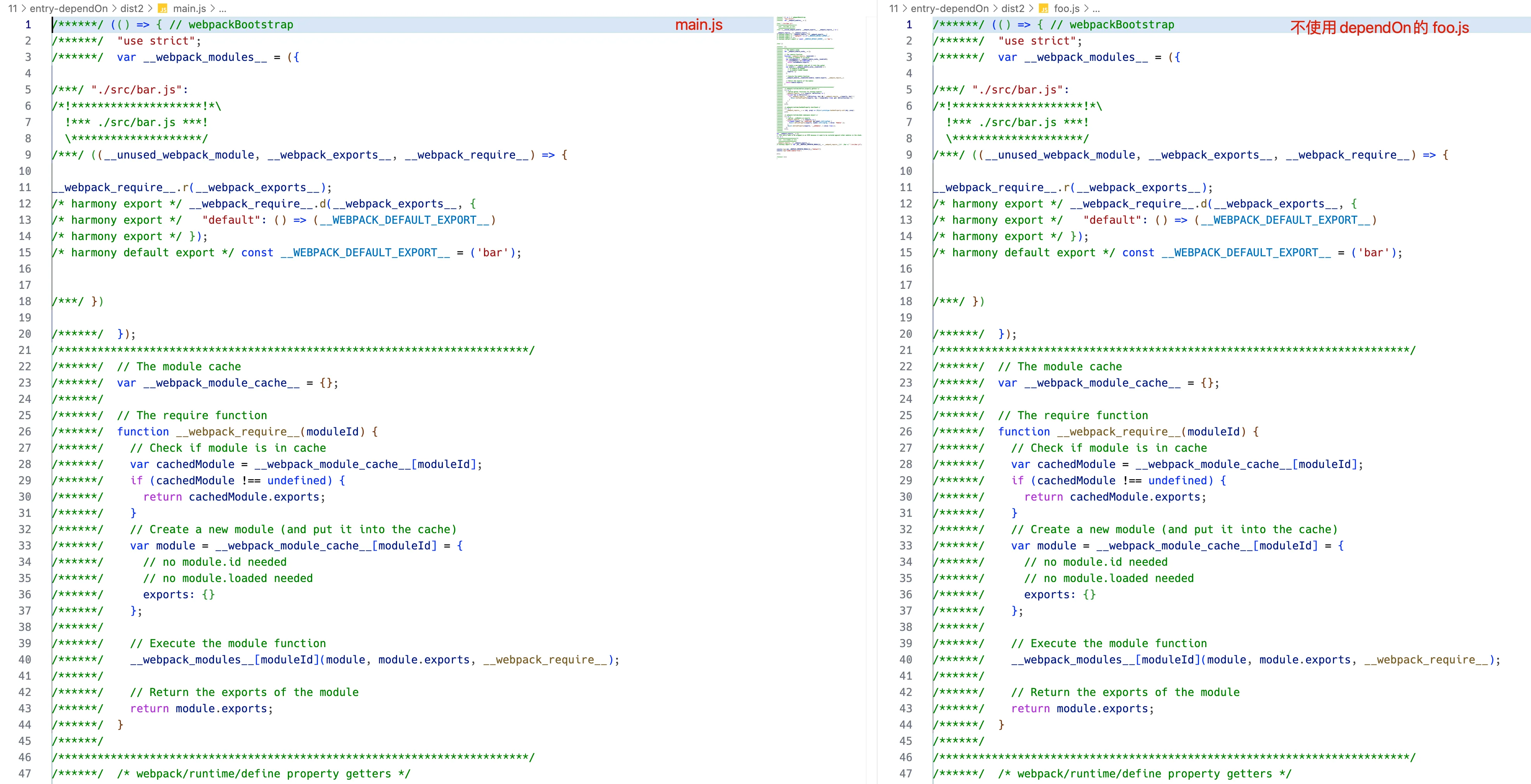
Task: Click the minimap preview of main.js
Action: pyautogui.click(x=819, y=87)
